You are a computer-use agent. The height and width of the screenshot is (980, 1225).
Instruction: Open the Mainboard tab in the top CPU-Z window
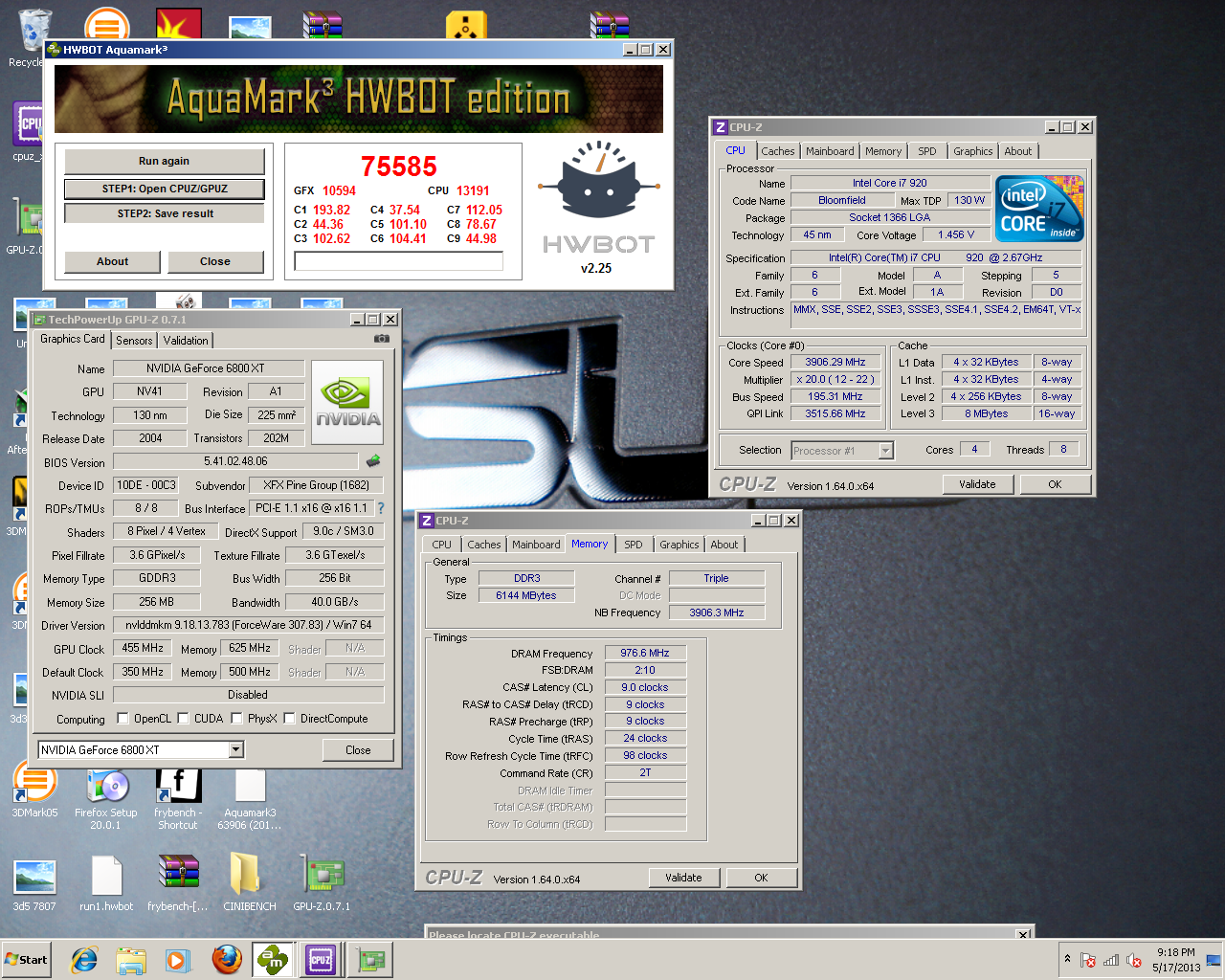click(830, 151)
